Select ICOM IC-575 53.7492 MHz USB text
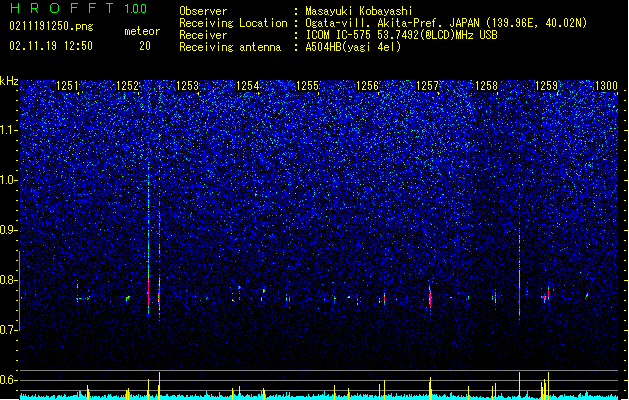The width and height of the screenshot is (629, 400). coord(402,35)
